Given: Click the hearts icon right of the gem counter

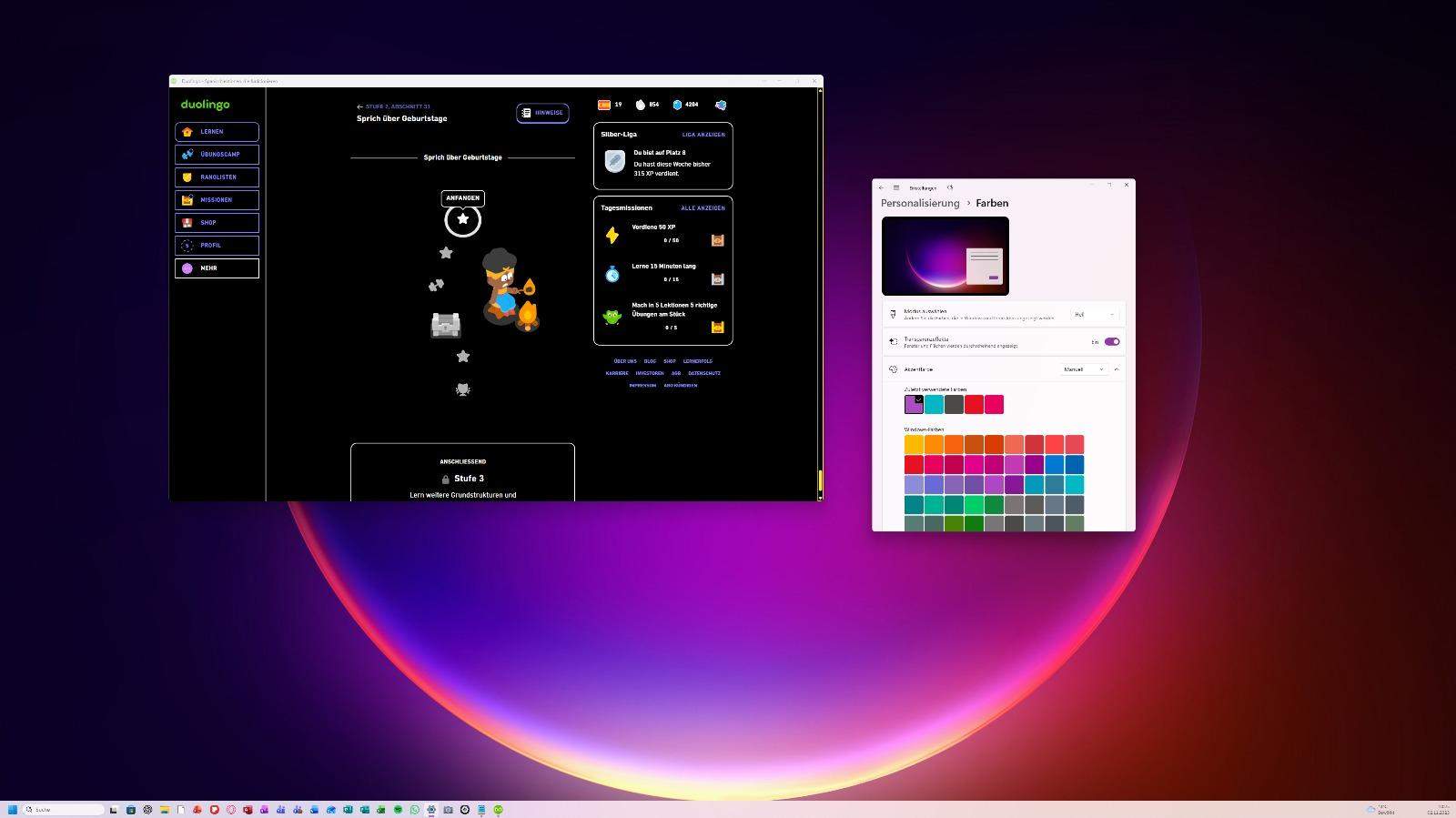Looking at the screenshot, I should tap(721, 105).
